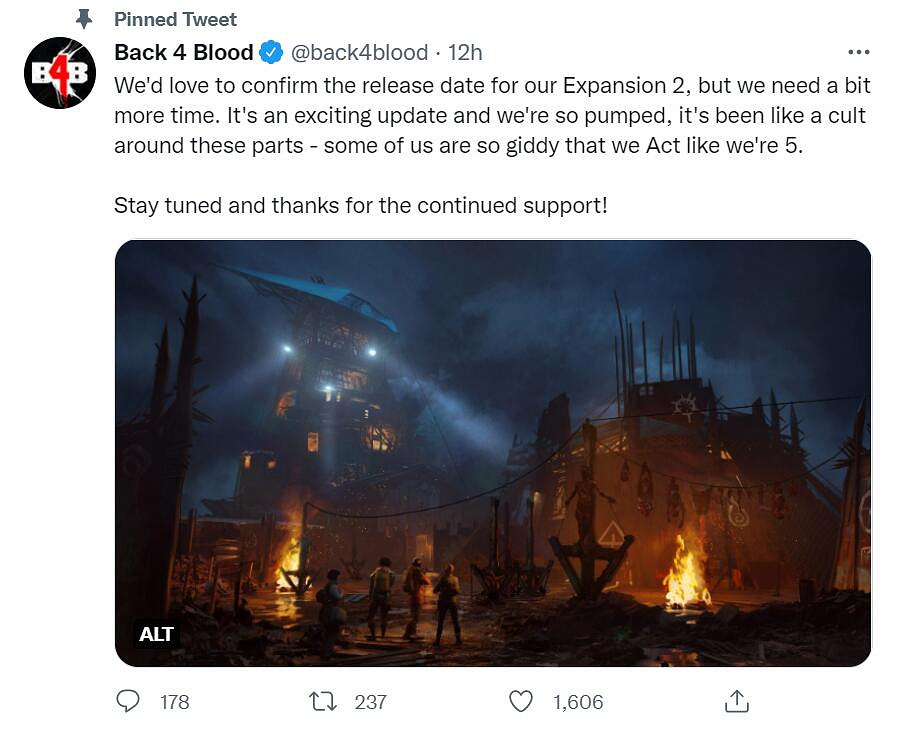Open the 12h timestamp link

[465, 52]
